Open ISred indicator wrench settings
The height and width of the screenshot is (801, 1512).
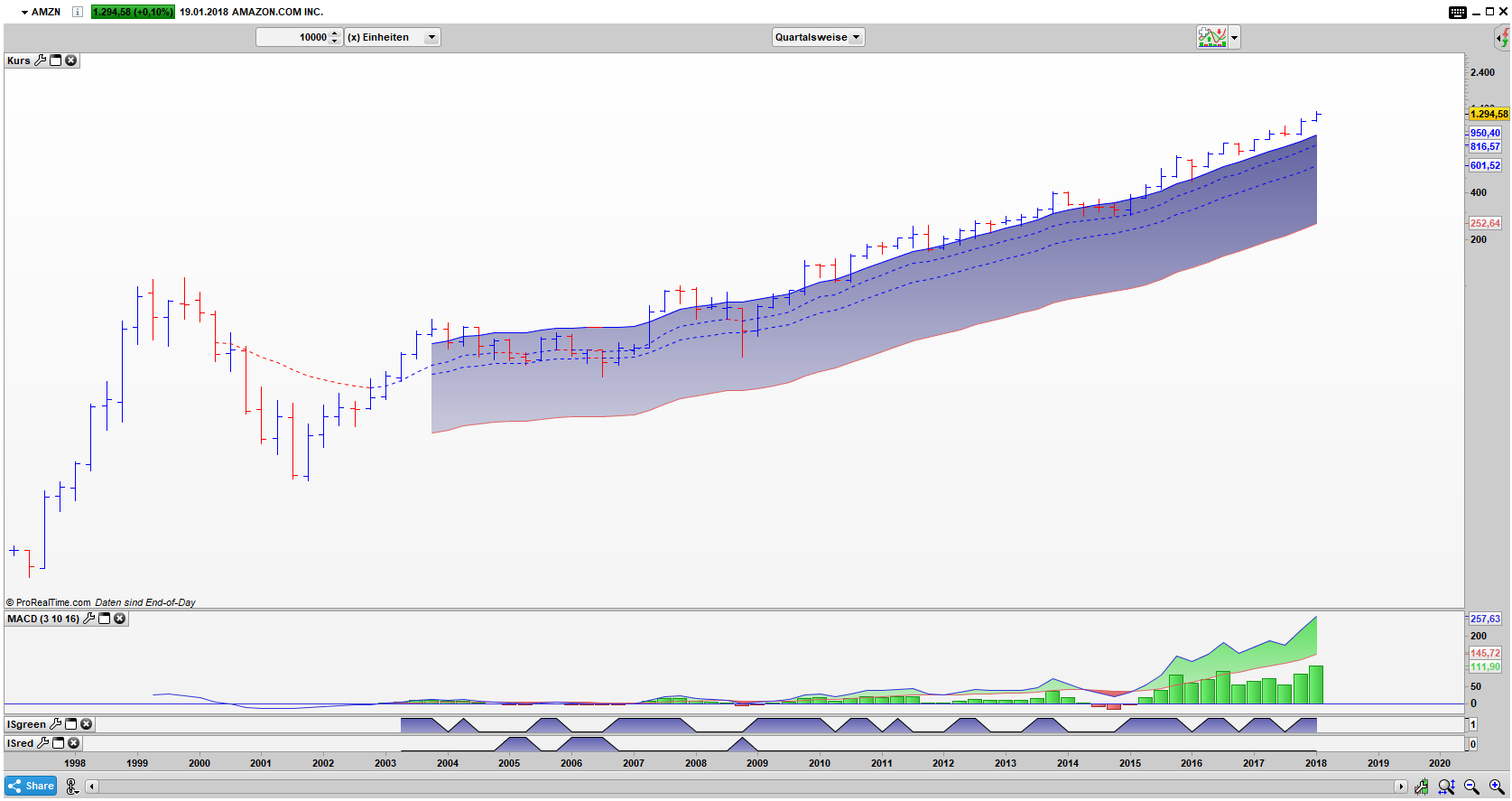(42, 743)
